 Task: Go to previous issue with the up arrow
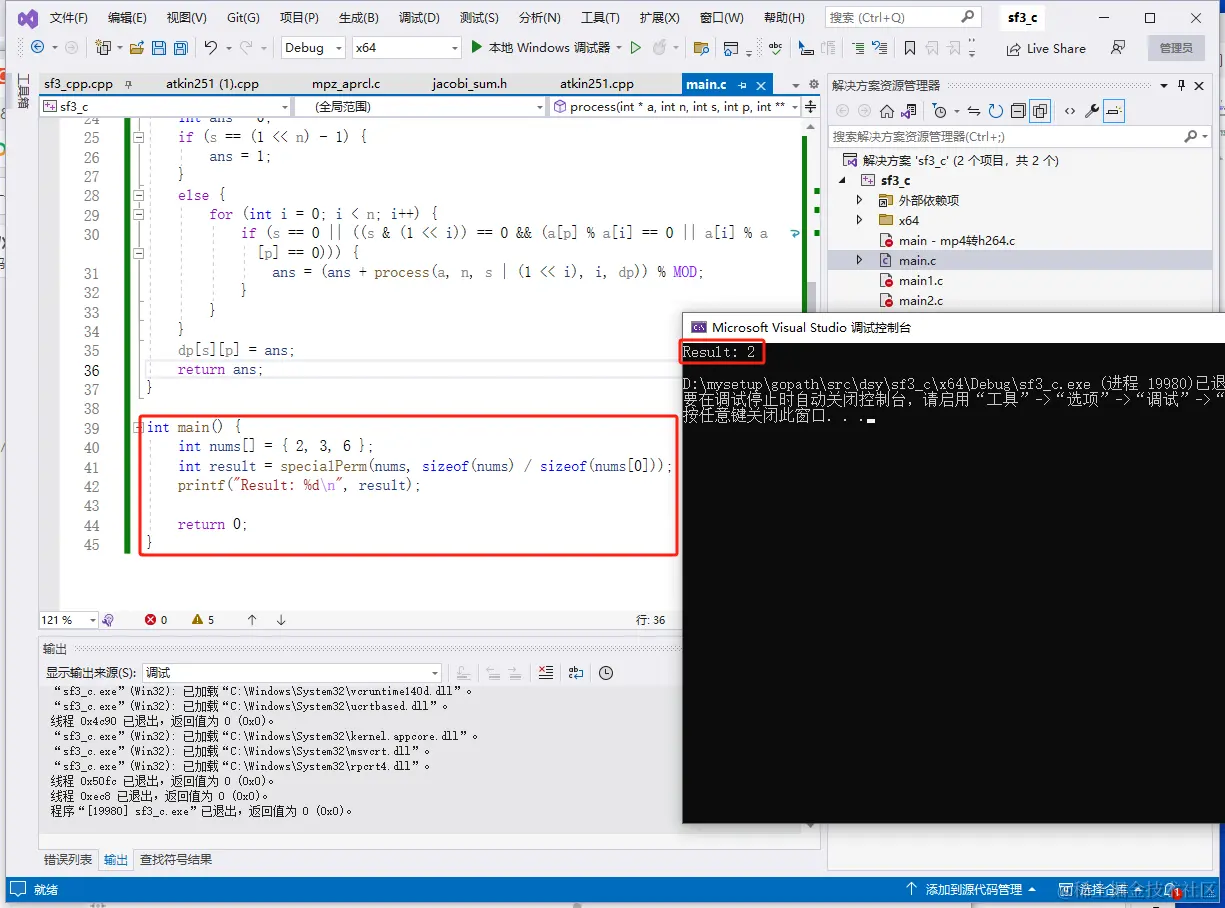252,620
